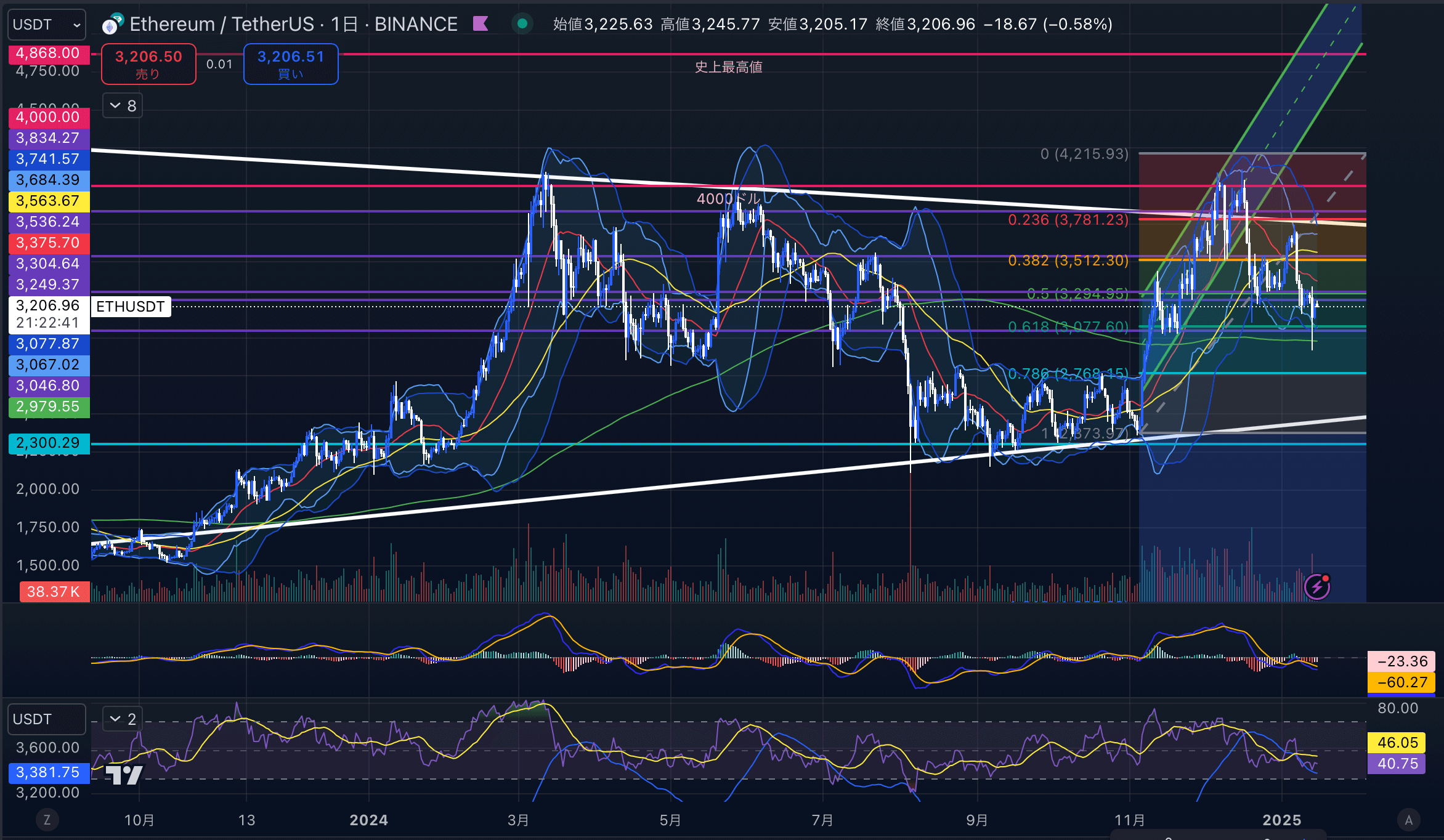1444x840 pixels.
Task: Click the blue 3,206.51 buy button
Action: [x=291, y=64]
